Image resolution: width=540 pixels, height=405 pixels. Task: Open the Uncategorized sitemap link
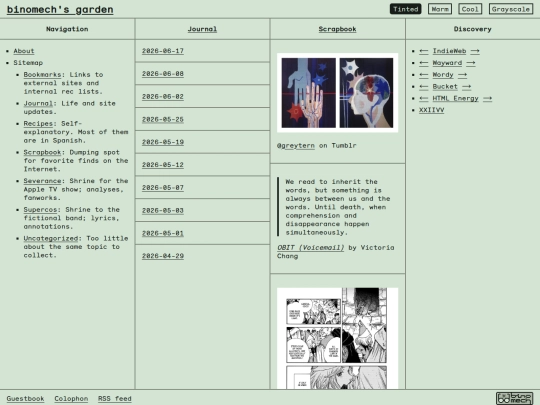pyautogui.click(x=51, y=238)
